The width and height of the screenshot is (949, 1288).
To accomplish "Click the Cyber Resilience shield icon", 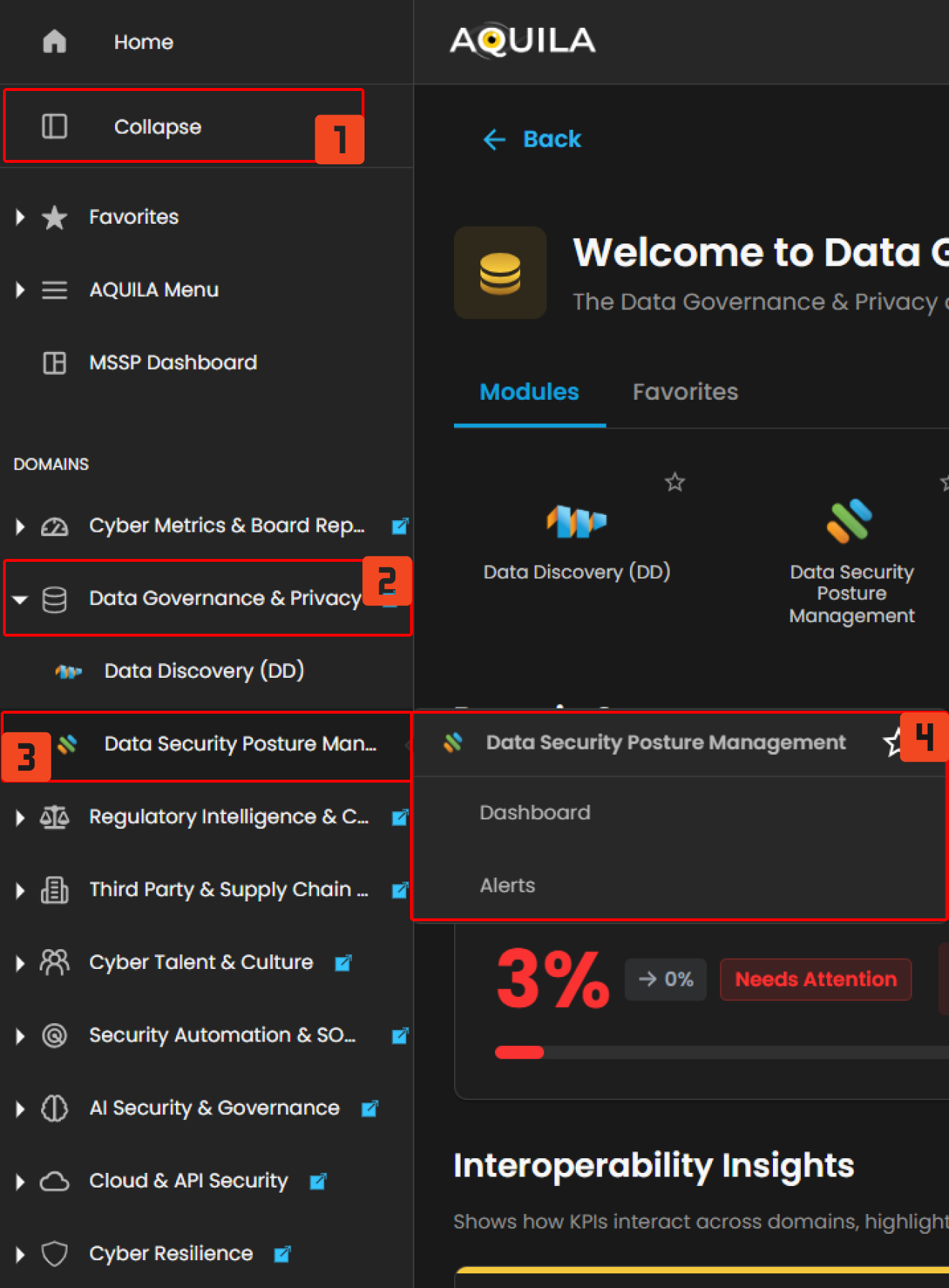I will [x=54, y=1254].
